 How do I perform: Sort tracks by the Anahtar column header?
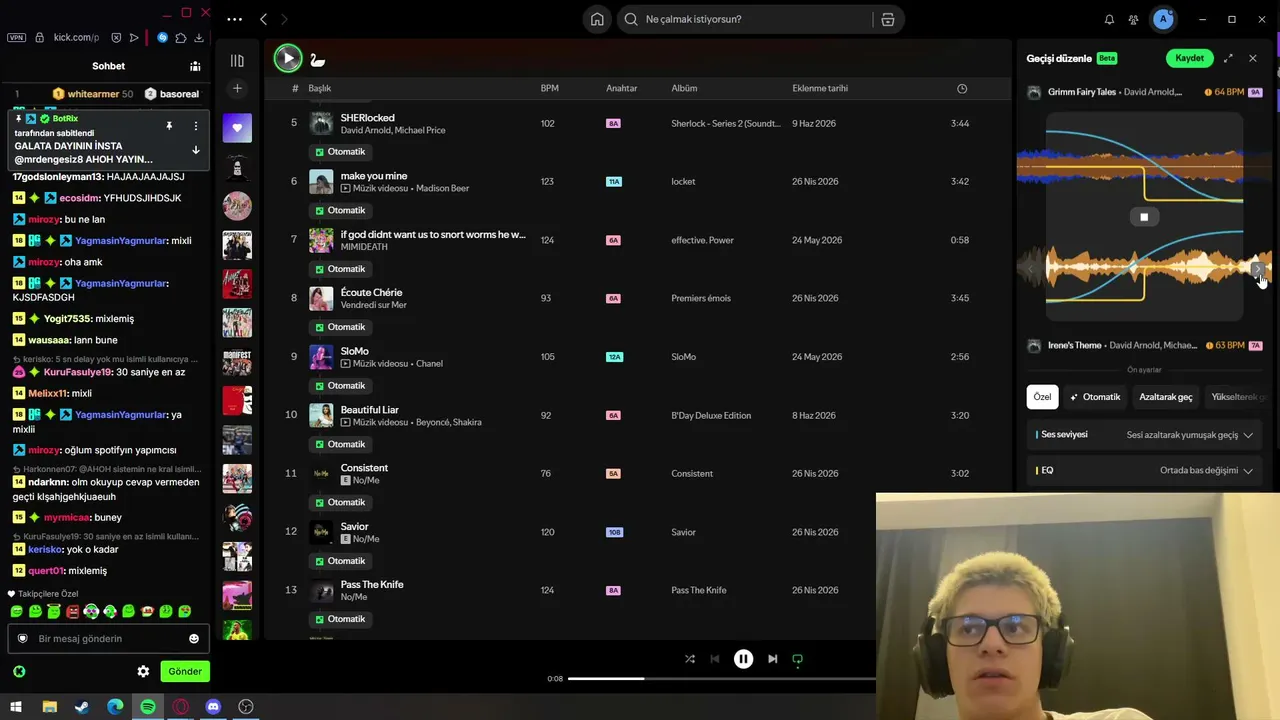tap(621, 88)
